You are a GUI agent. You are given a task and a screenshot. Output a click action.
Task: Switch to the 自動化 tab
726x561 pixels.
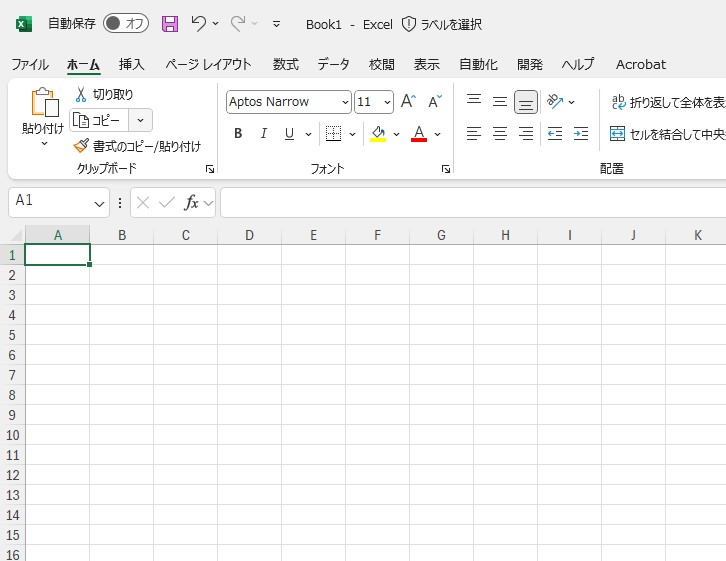pos(478,64)
